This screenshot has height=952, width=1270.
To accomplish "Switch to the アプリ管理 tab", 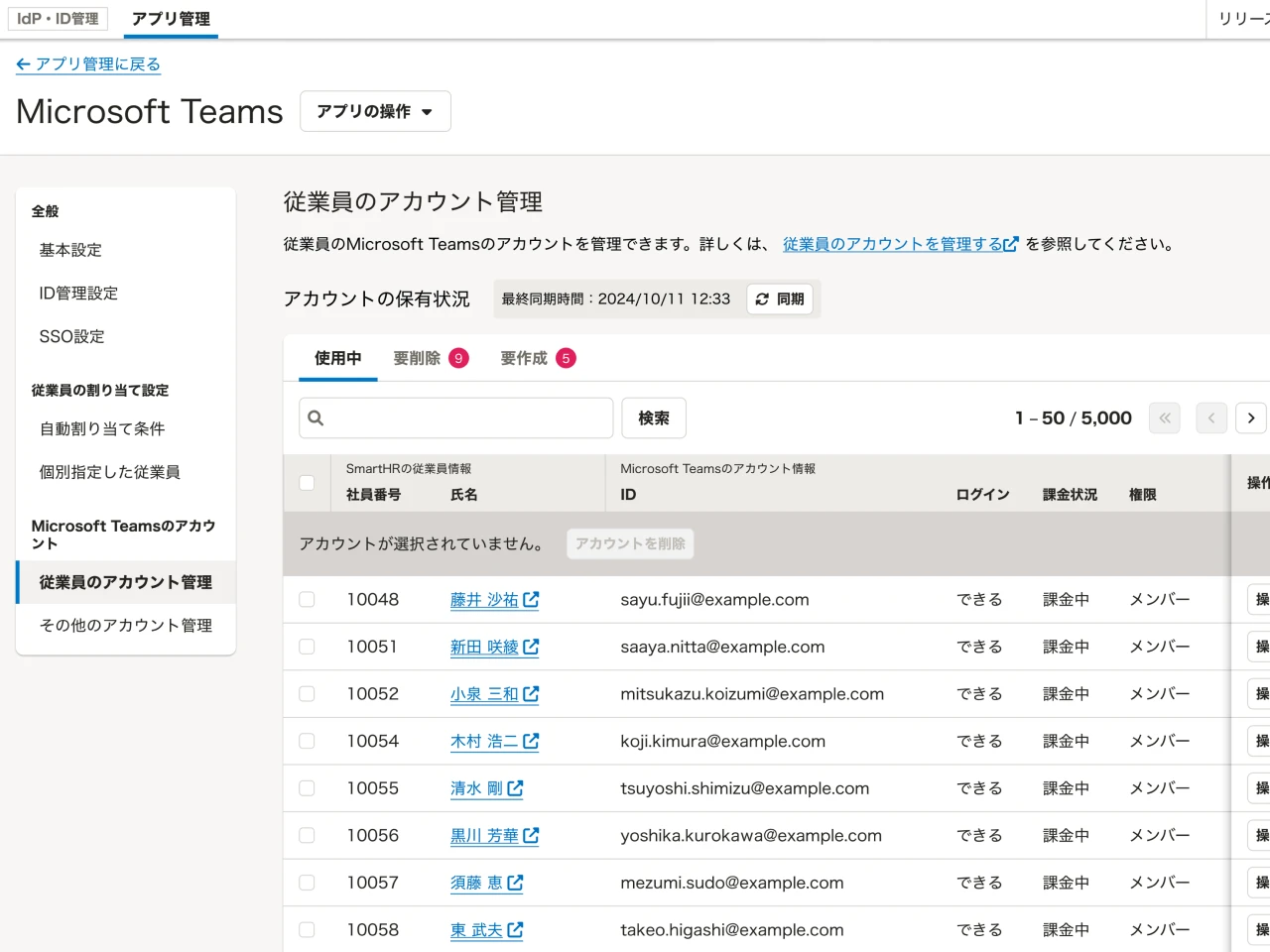I will pyautogui.click(x=171, y=19).
